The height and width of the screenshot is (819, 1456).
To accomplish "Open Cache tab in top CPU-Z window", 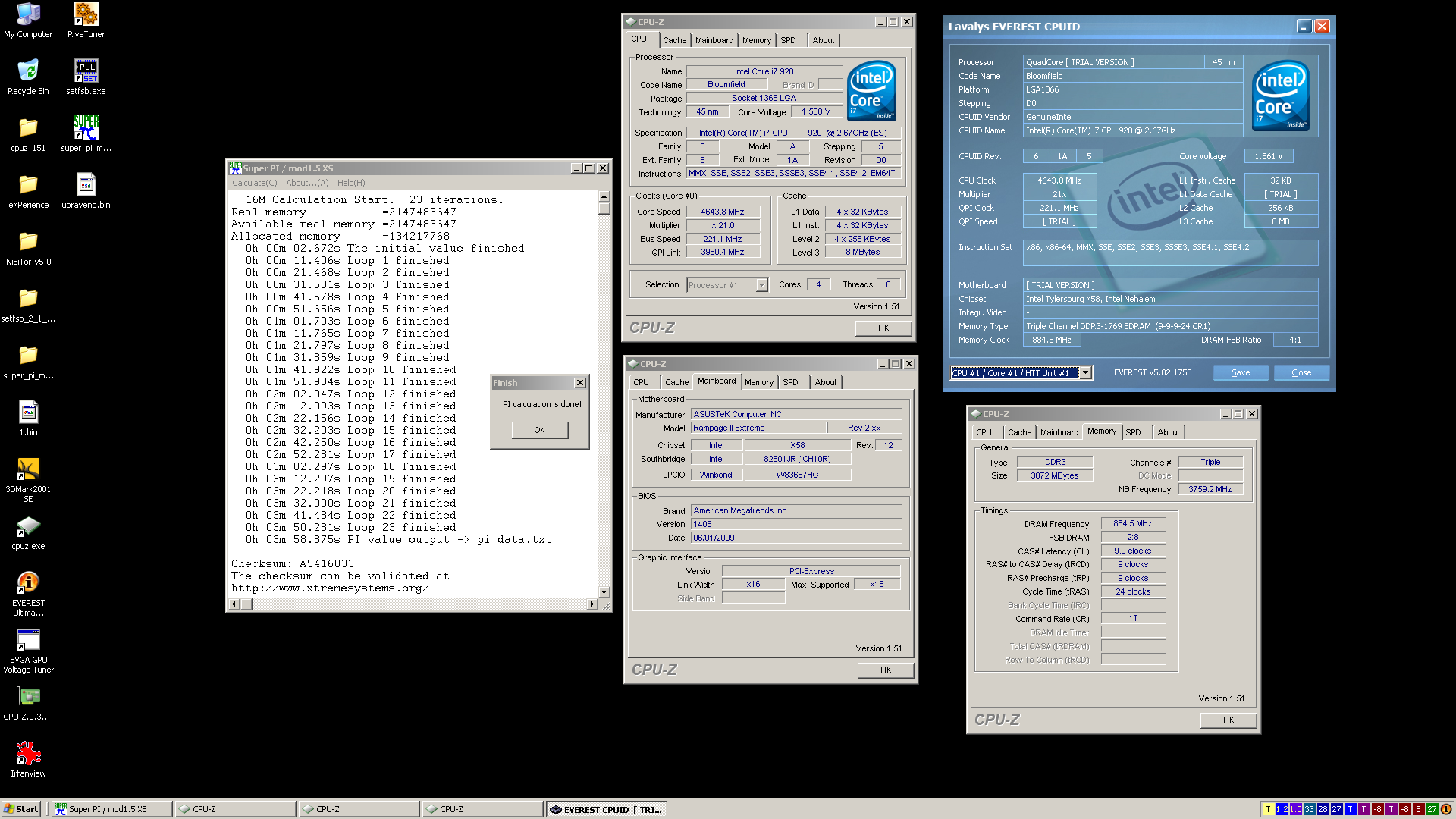I will pos(674,40).
